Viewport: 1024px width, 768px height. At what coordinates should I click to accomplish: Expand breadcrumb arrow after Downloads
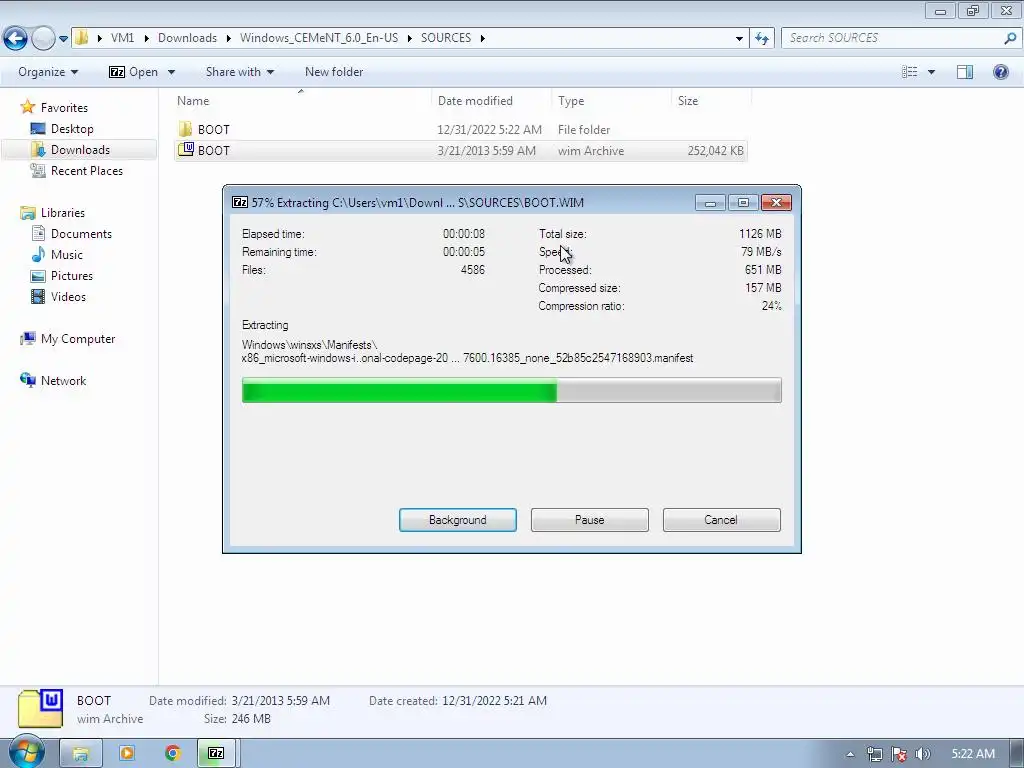[229, 38]
